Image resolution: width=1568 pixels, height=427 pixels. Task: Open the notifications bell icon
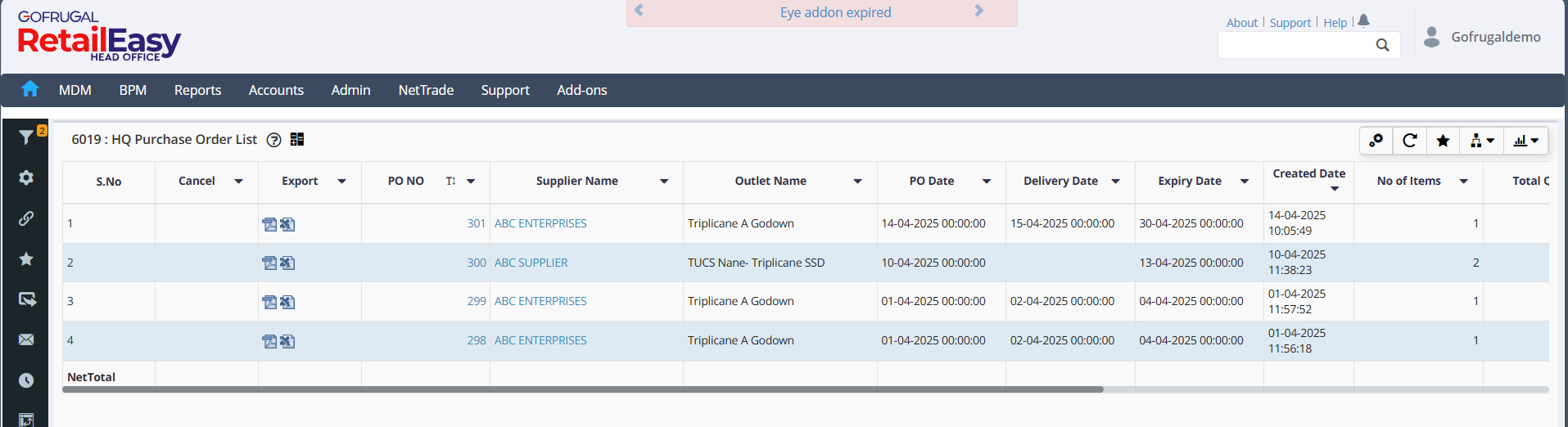1363,21
